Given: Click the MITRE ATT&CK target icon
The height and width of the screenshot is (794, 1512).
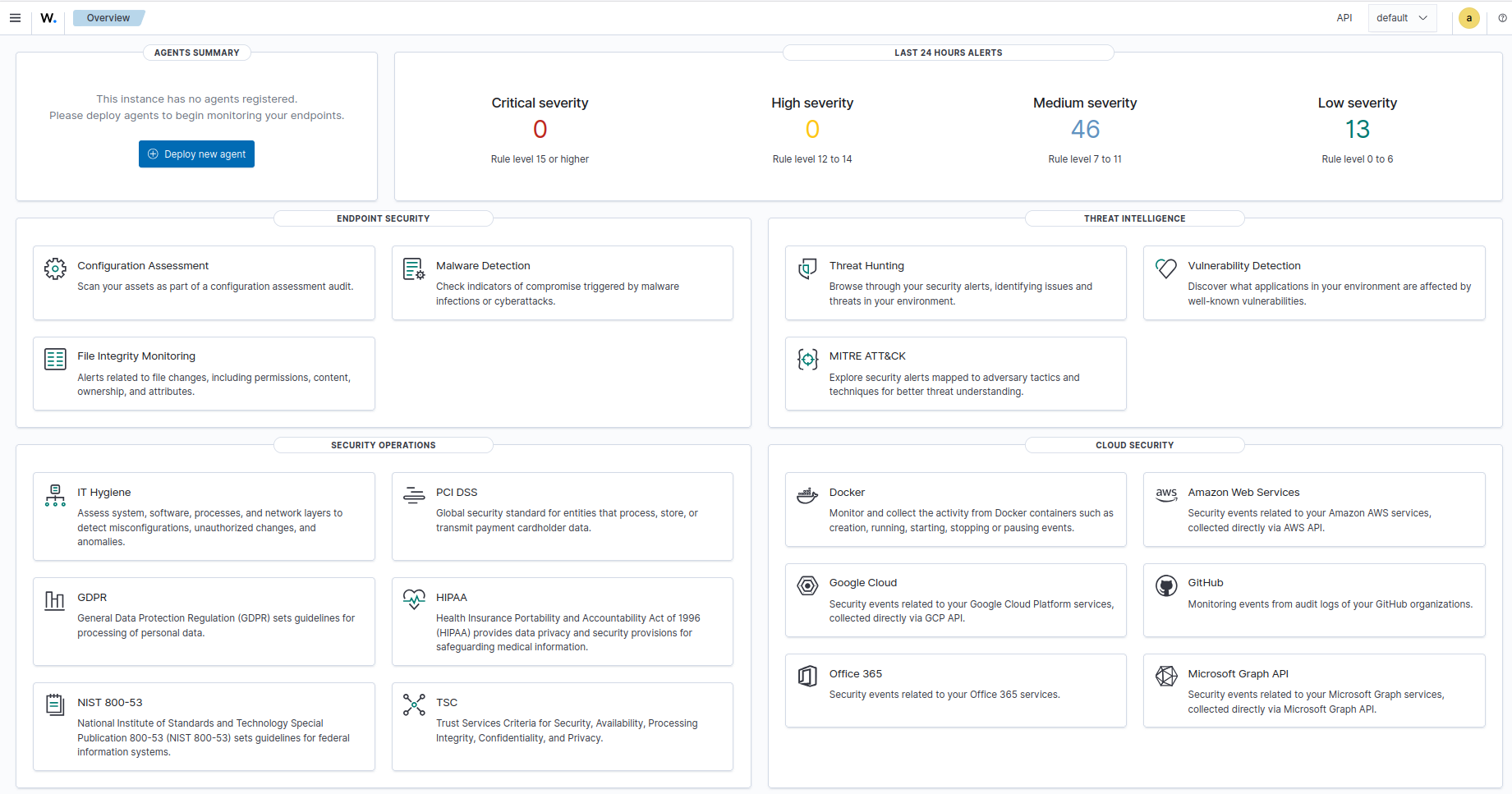Looking at the screenshot, I should click(807, 359).
